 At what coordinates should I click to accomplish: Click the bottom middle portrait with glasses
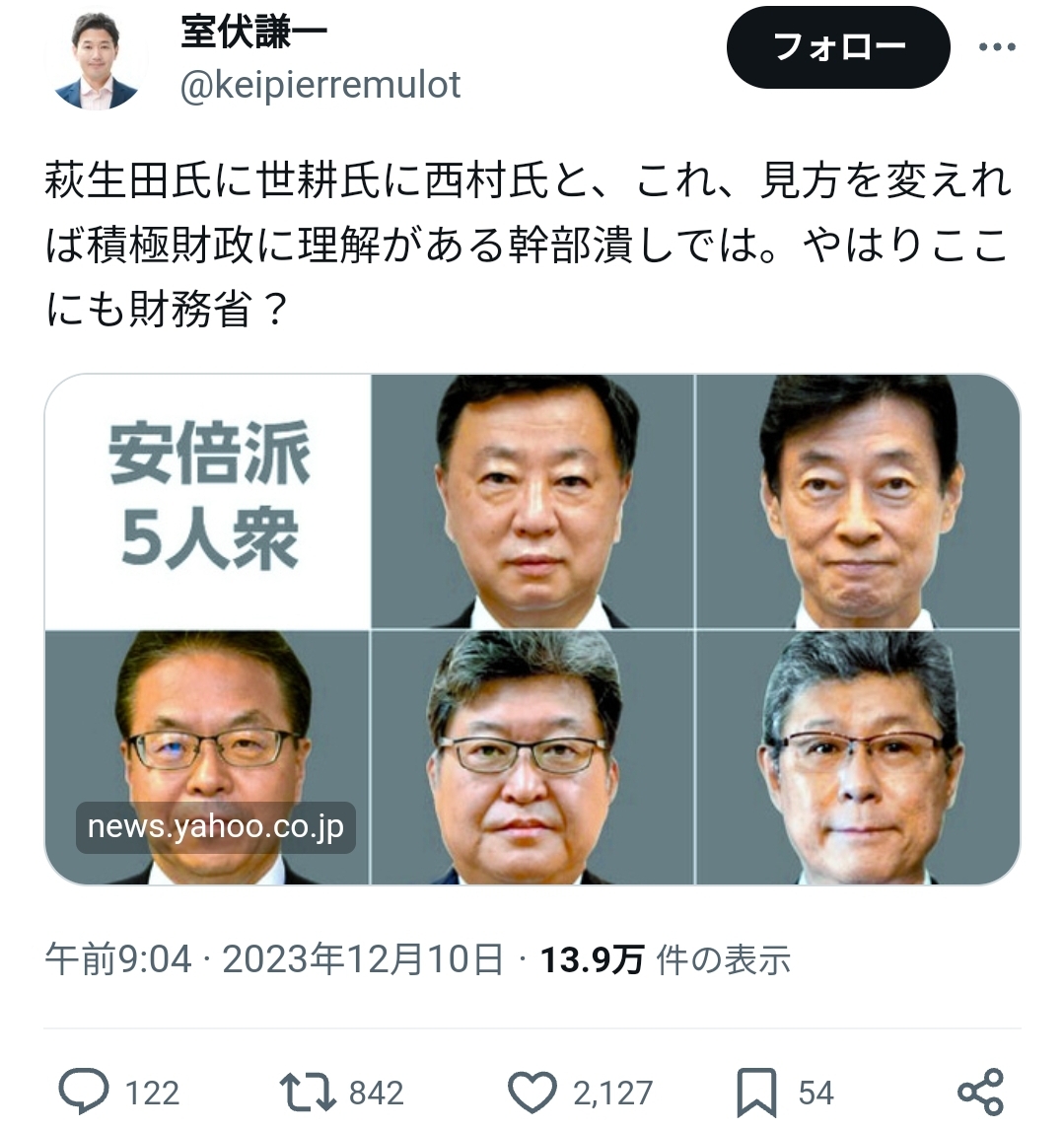(x=532, y=757)
